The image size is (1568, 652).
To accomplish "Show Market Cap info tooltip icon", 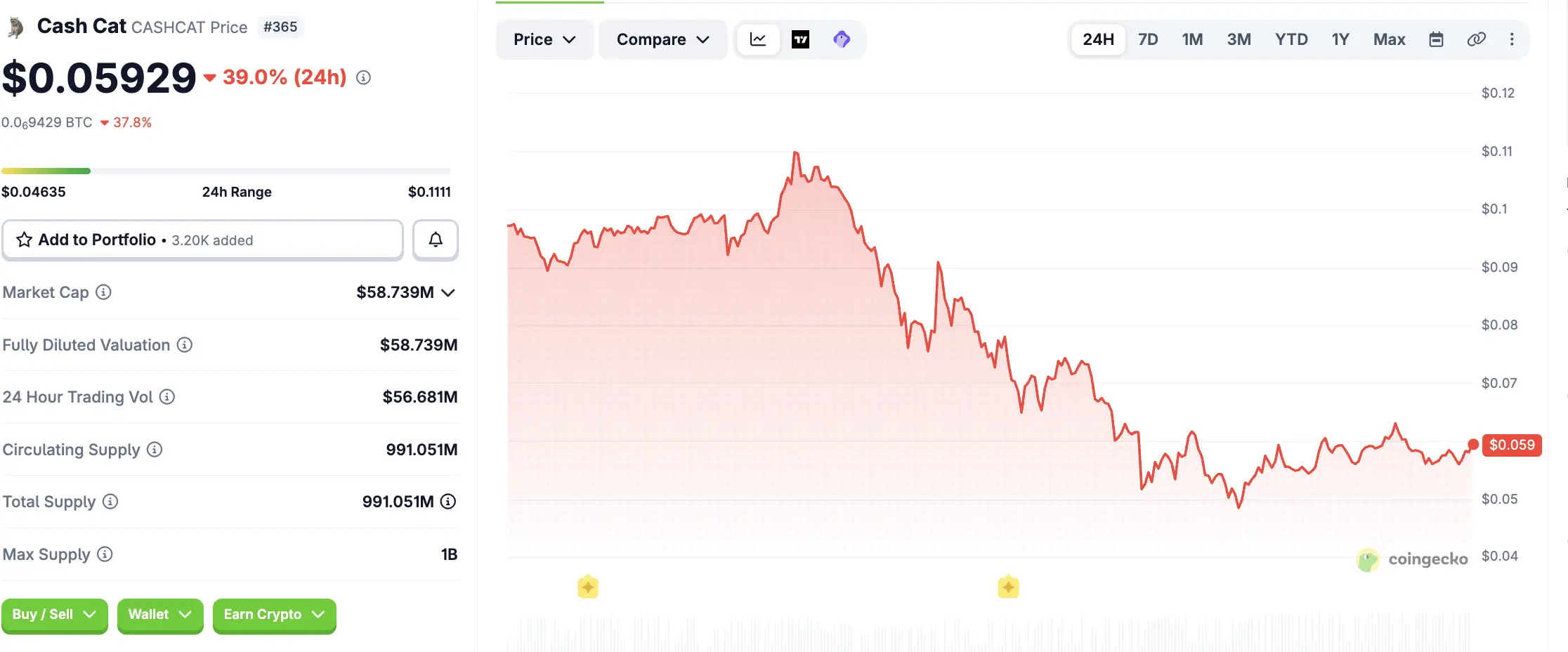I will (103, 292).
